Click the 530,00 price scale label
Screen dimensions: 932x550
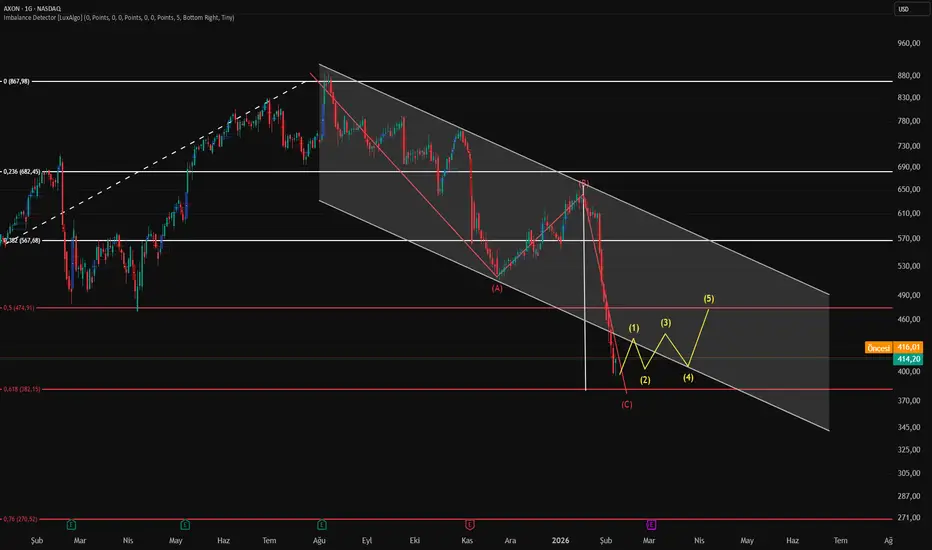908,266
